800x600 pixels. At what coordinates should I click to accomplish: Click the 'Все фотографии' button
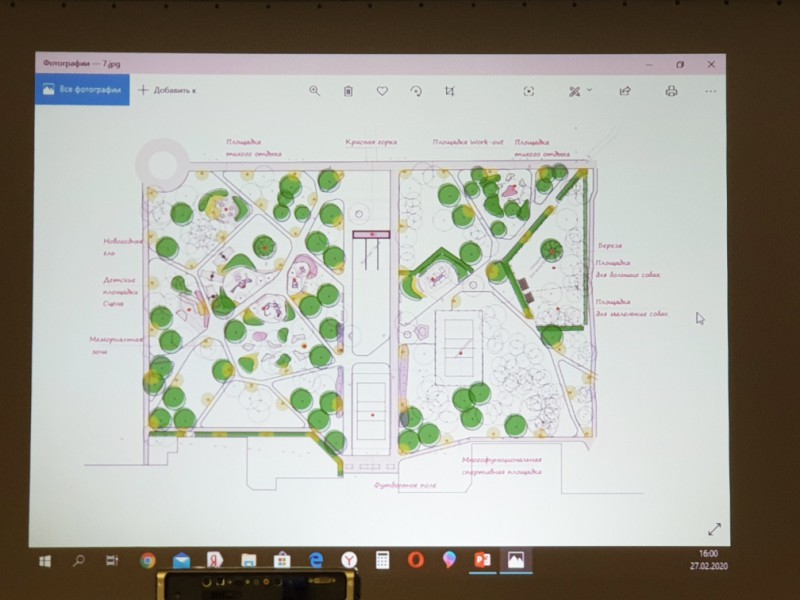click(x=82, y=90)
